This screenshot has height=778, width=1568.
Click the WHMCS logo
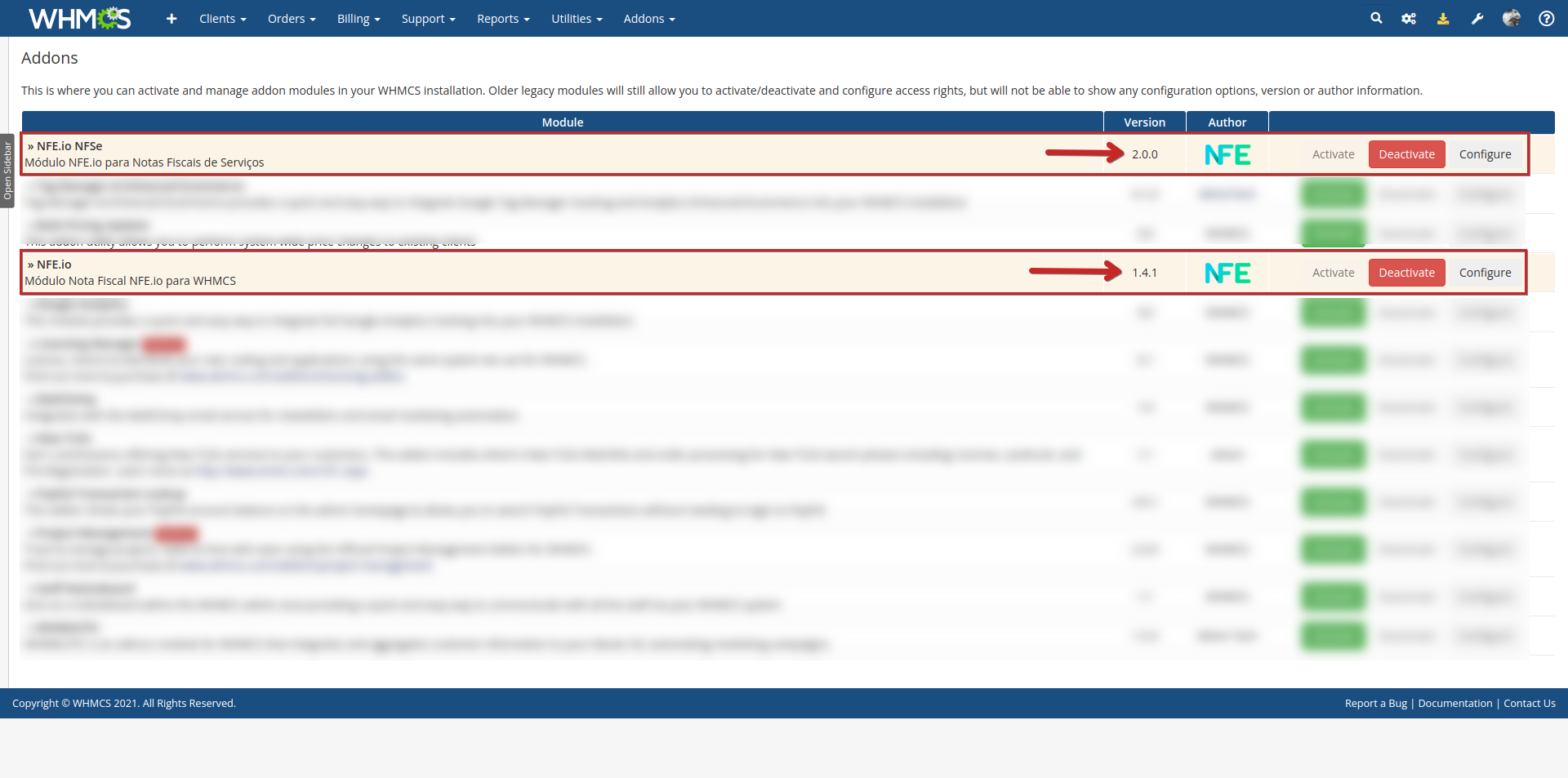point(79,18)
